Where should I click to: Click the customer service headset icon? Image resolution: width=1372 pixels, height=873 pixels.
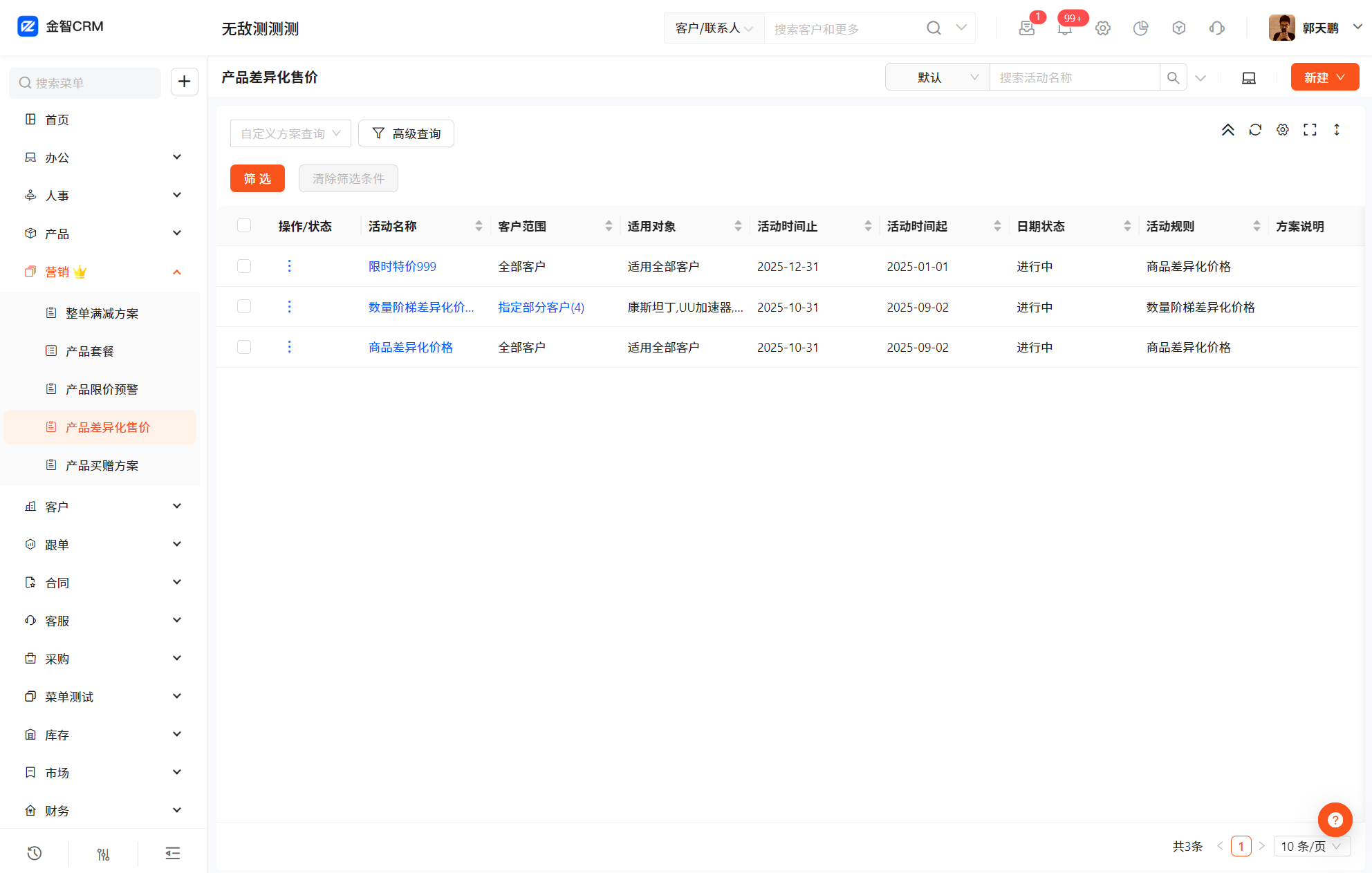pos(1216,28)
